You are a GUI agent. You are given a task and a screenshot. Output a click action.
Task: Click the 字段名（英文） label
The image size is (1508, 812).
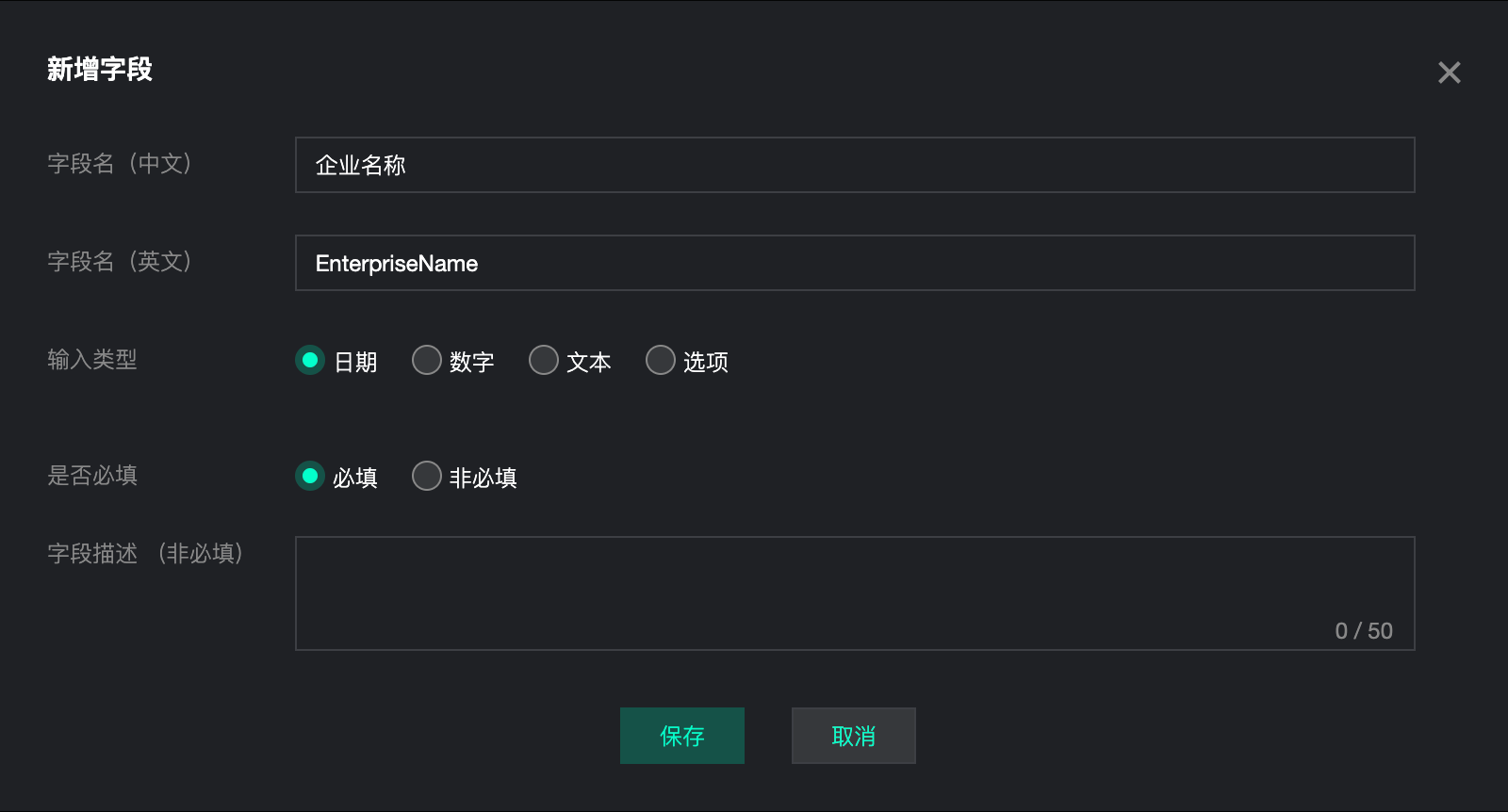pos(120,262)
